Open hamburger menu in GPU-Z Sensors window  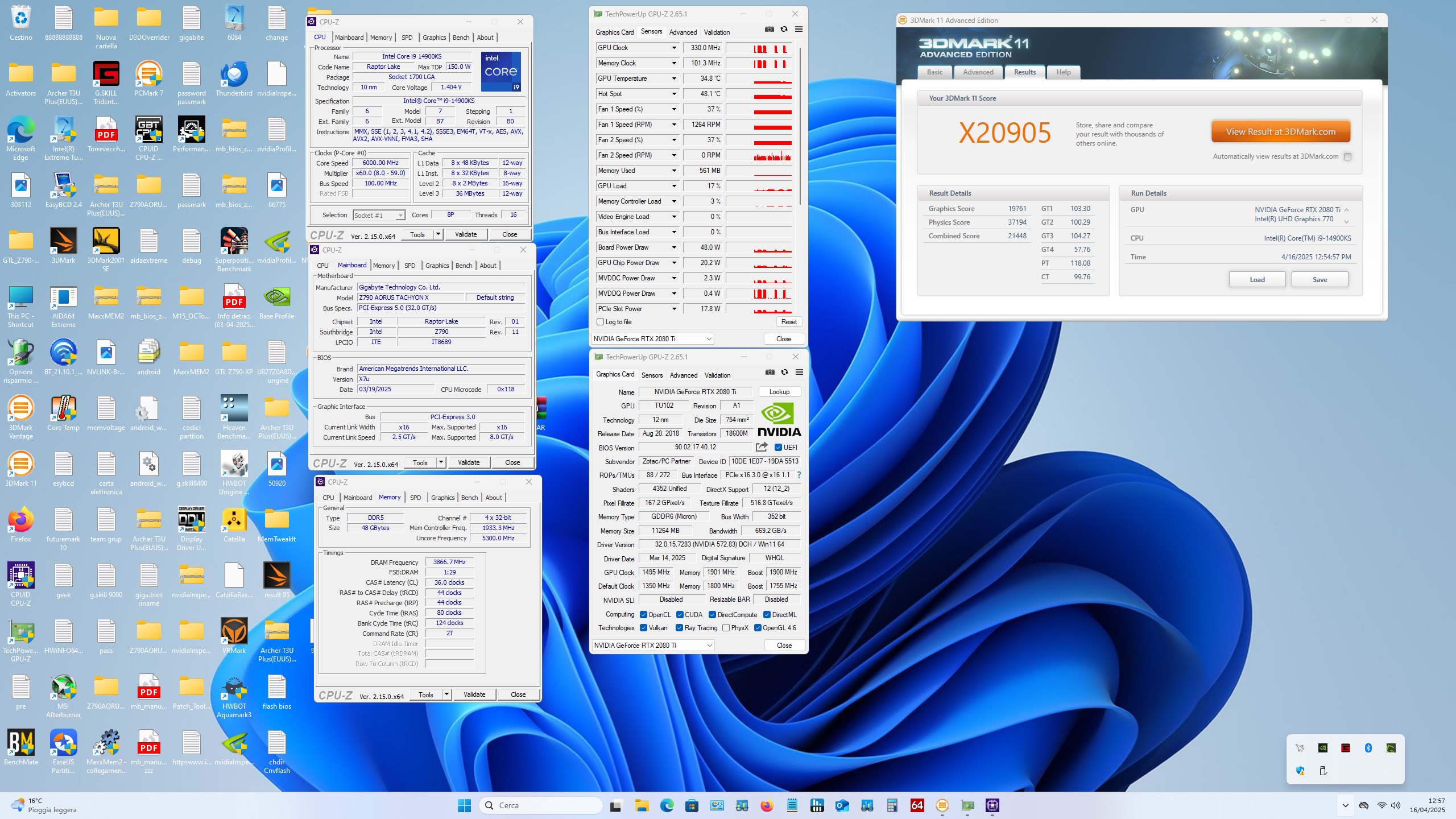click(799, 30)
